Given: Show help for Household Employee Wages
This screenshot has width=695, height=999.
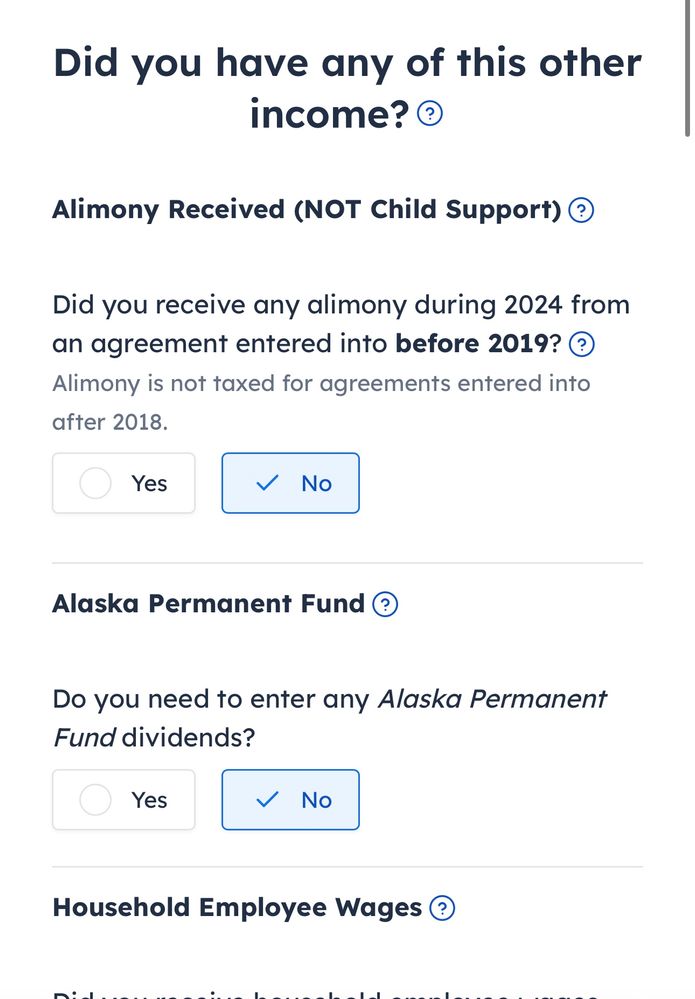Looking at the screenshot, I should pyautogui.click(x=442, y=909).
